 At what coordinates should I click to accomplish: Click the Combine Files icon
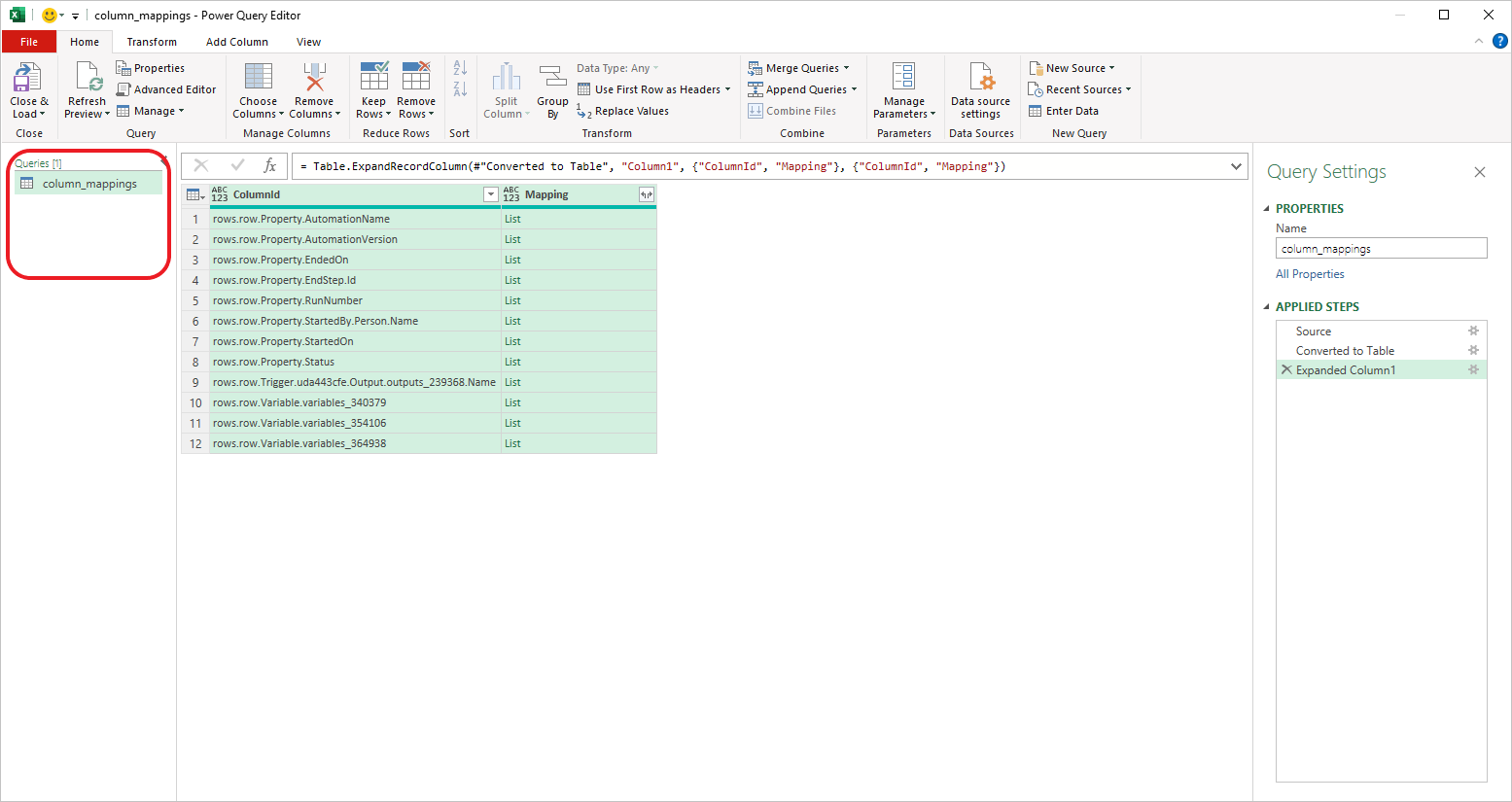756,111
